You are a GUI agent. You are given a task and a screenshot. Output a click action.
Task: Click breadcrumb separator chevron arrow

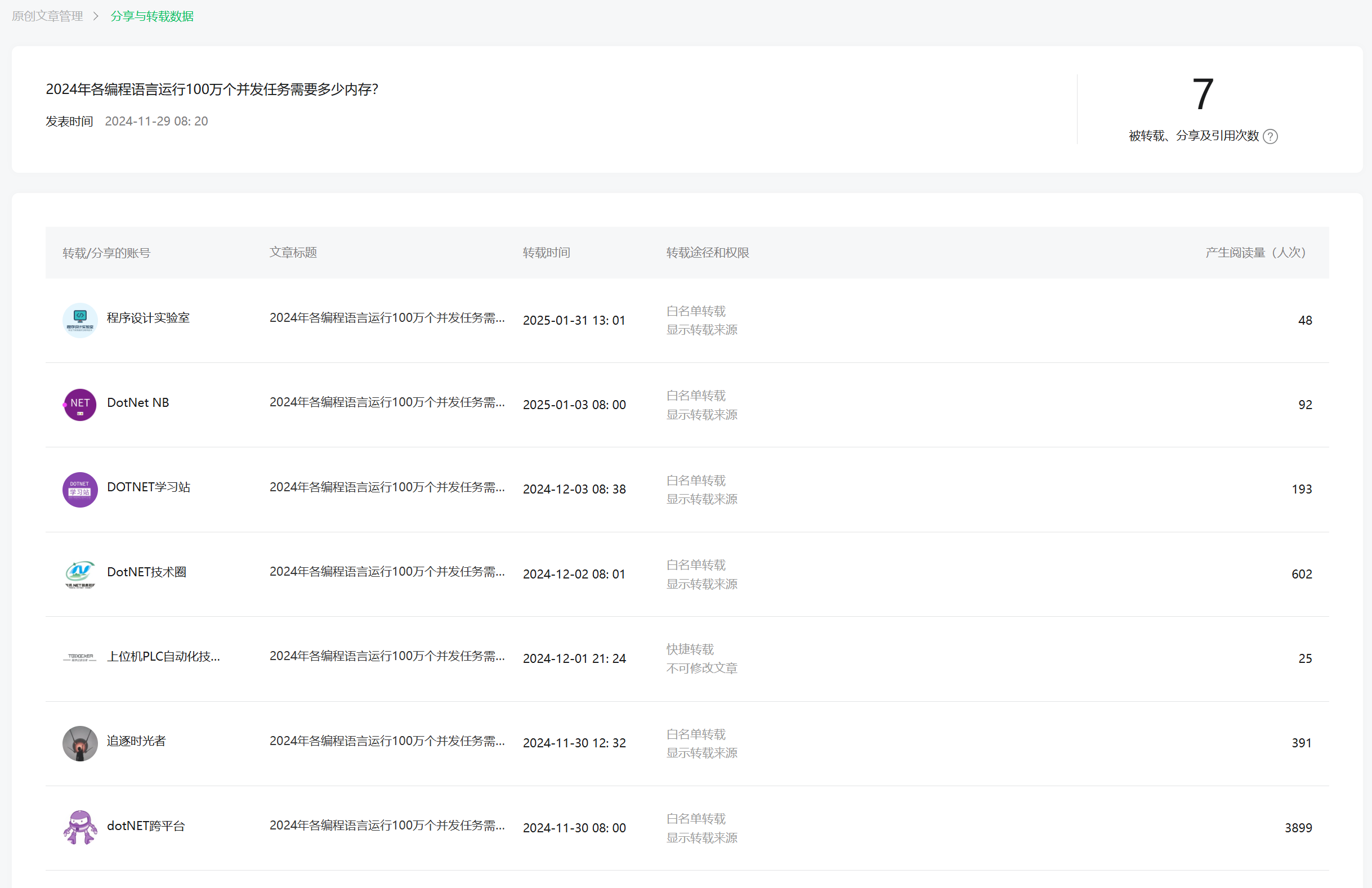(96, 16)
